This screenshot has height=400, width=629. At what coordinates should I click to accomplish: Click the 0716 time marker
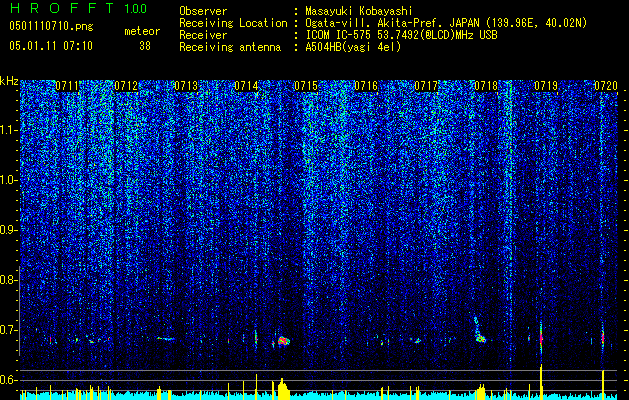click(366, 86)
